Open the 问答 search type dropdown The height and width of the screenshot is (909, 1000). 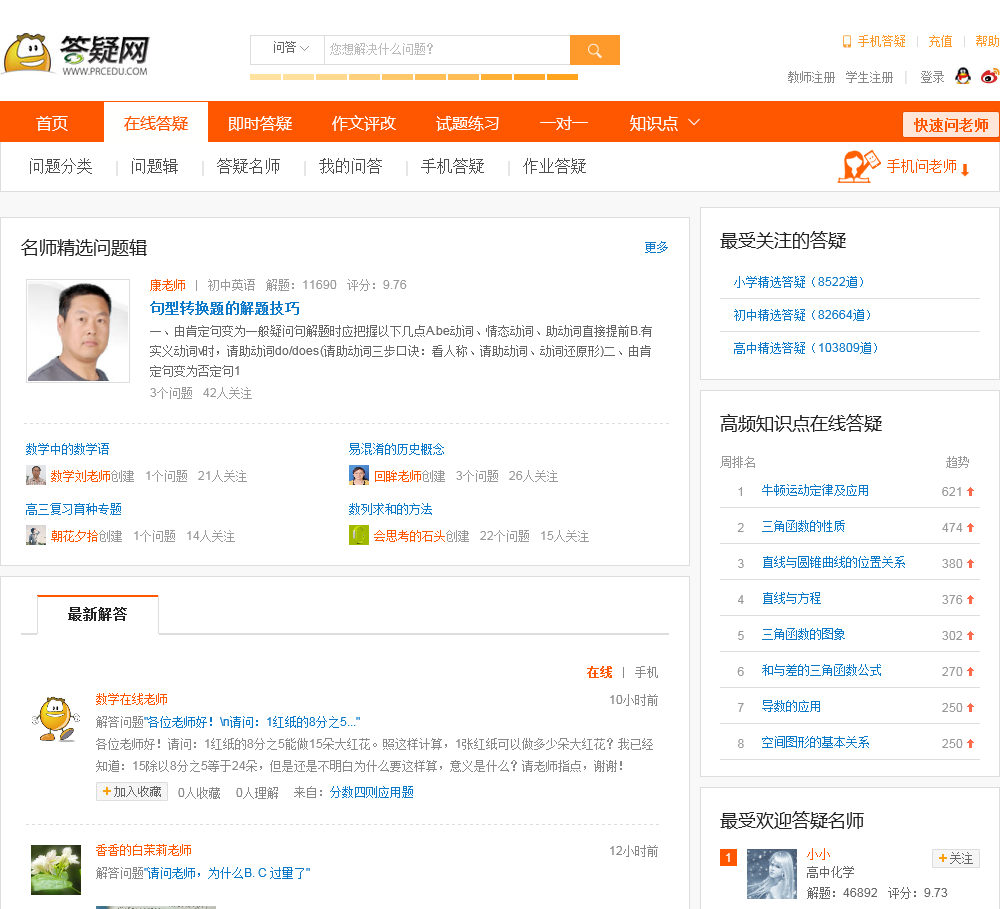[288, 49]
